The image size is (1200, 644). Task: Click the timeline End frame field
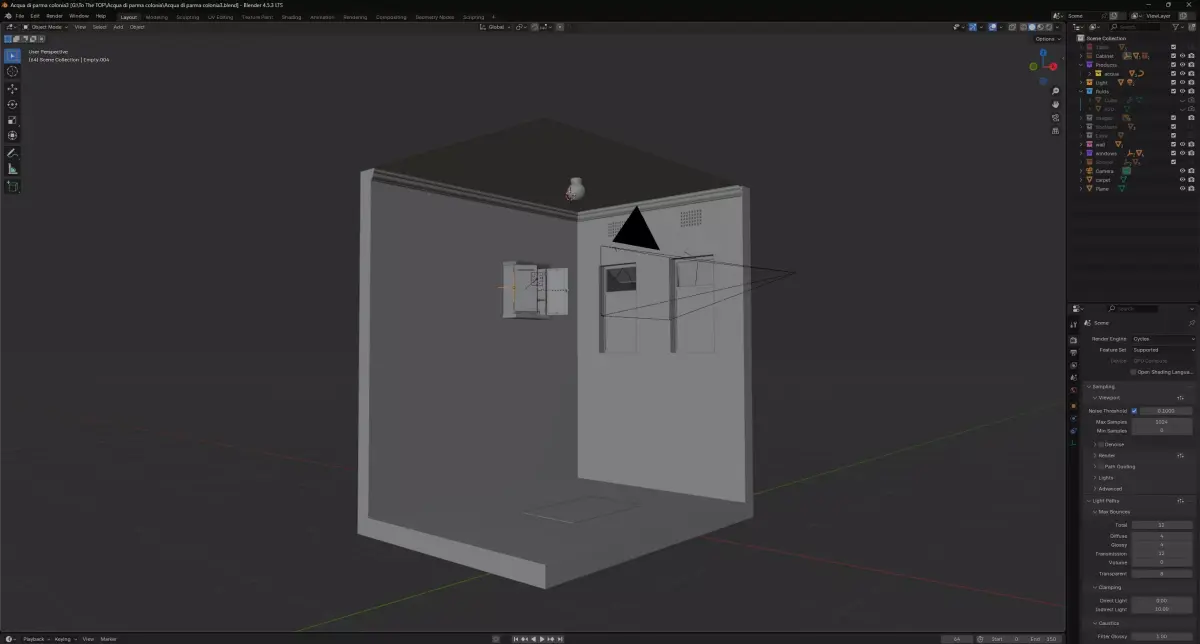1044,638
